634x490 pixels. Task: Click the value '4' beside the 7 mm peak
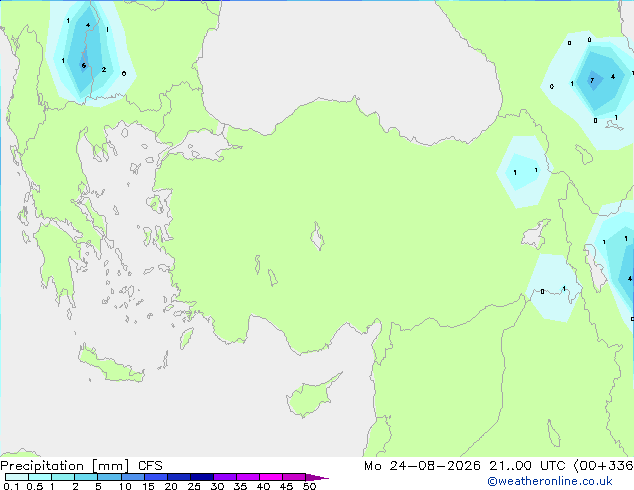(613, 76)
